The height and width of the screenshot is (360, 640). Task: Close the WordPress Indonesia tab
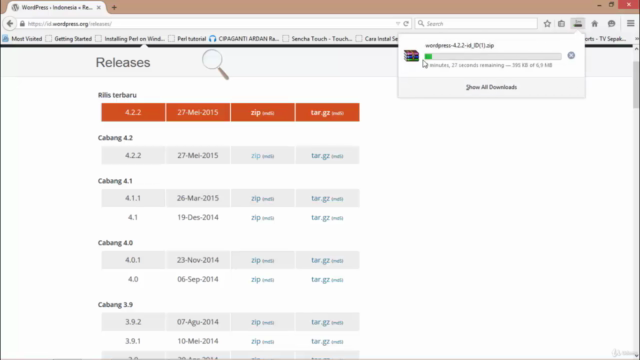[x=98, y=7]
